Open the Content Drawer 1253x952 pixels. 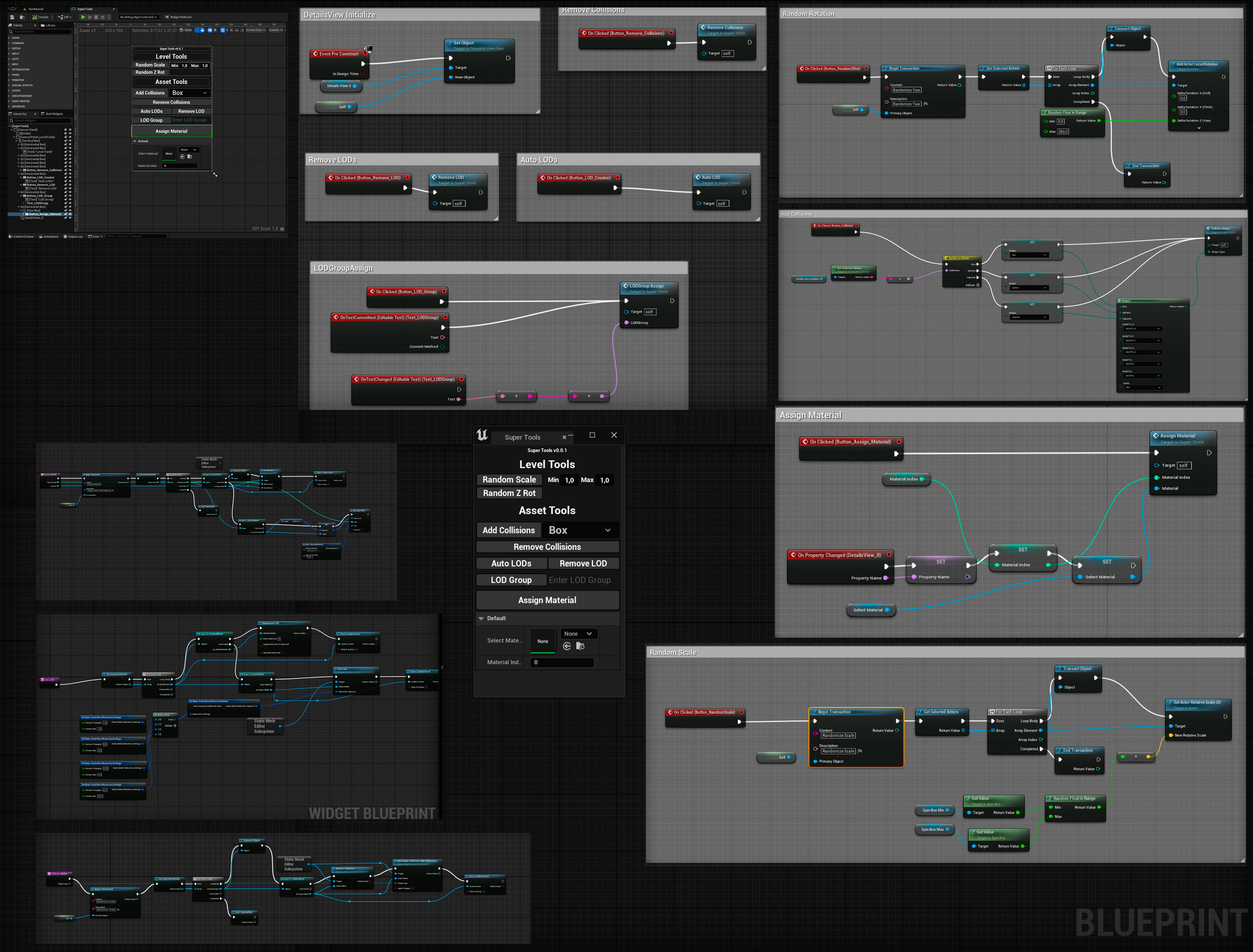click(22, 236)
